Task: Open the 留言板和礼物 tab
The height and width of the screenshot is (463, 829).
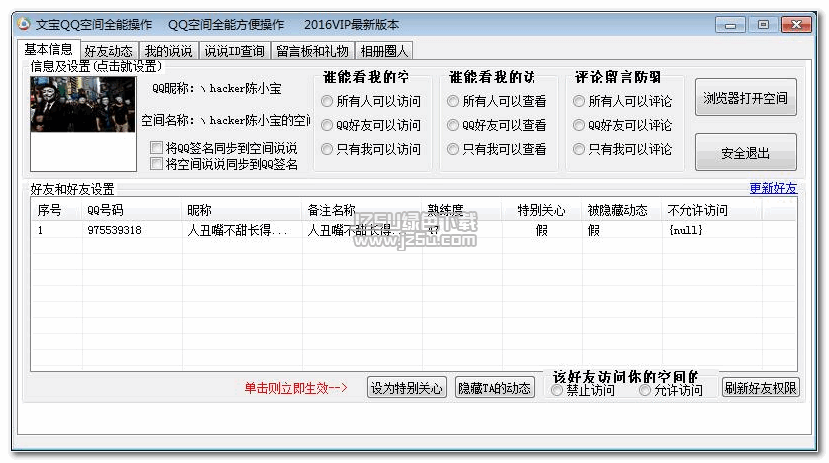Action: point(312,51)
